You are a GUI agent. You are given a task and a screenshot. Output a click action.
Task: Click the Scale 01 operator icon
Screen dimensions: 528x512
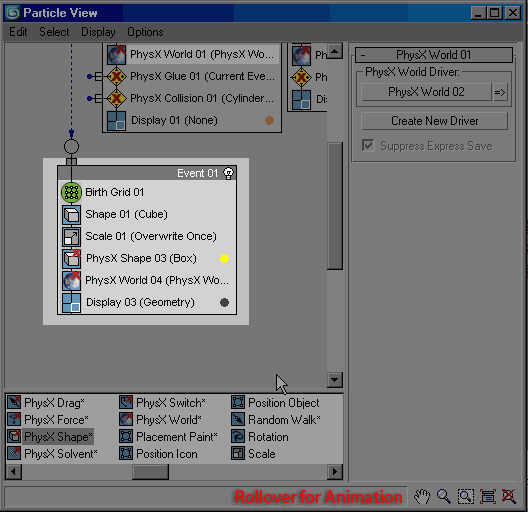pyautogui.click(x=71, y=236)
